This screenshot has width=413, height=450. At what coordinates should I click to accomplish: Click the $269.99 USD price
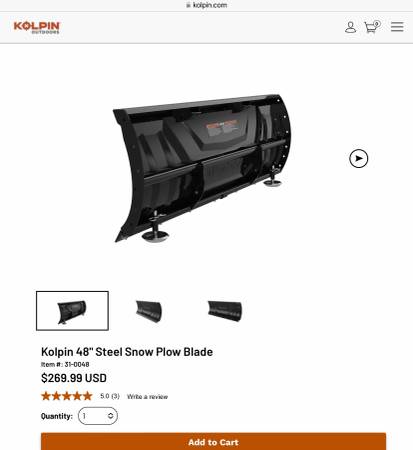tap(74, 378)
